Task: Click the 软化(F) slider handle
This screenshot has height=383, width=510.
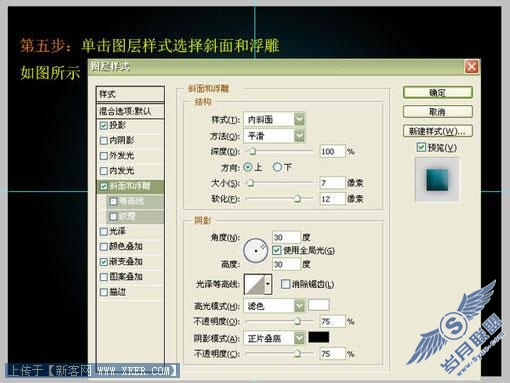Action: click(x=297, y=199)
